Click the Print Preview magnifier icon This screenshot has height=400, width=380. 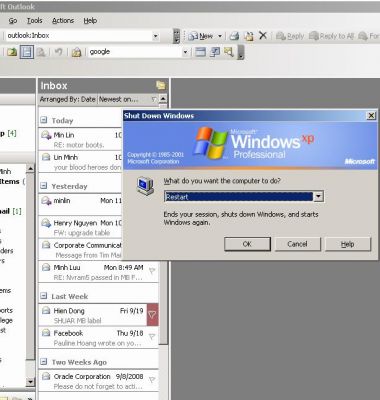41,52
